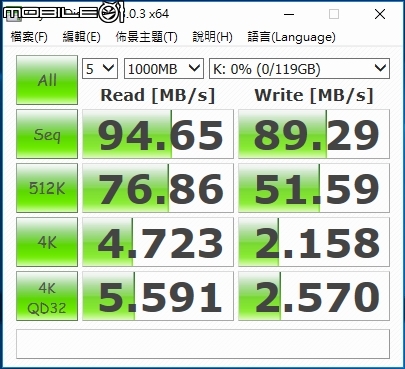This screenshot has width=405, height=369.
Task: Open the 1000MB test size dropdown
Action: point(164,69)
